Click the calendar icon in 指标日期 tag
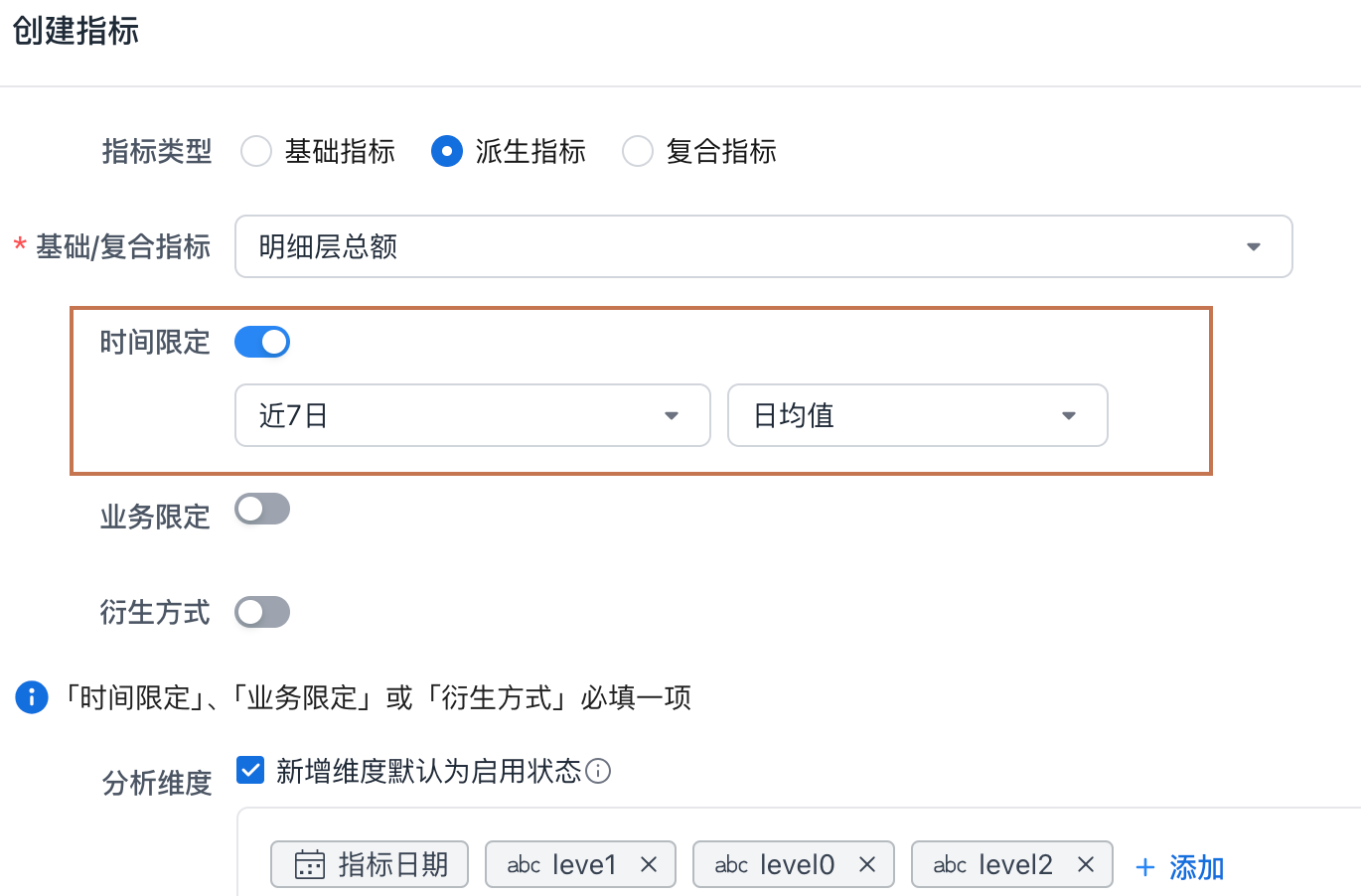Viewport: 1361px width, 896px height. [310, 865]
